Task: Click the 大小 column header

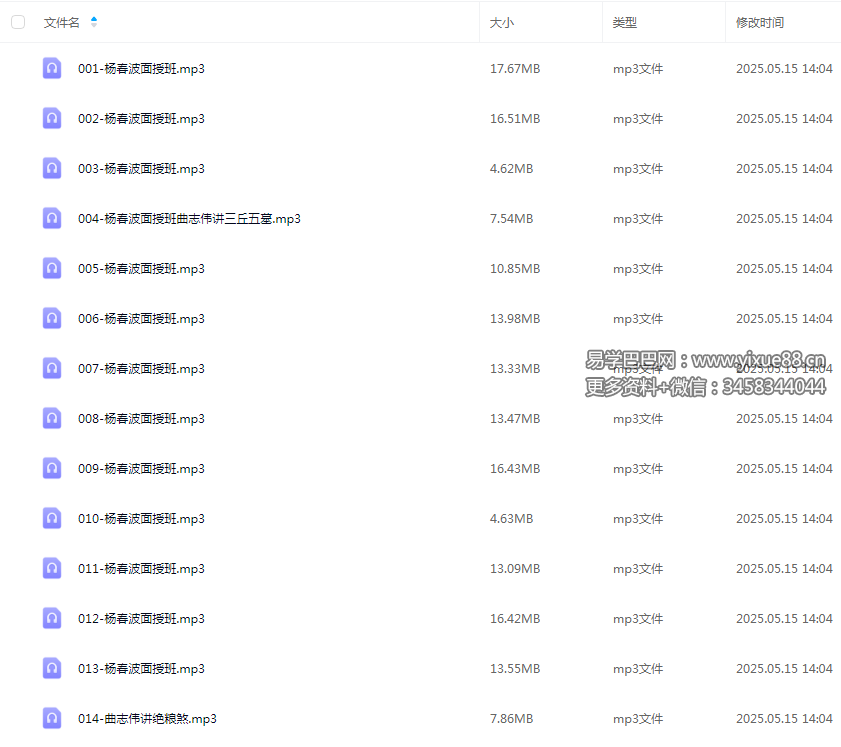Action: tap(502, 22)
